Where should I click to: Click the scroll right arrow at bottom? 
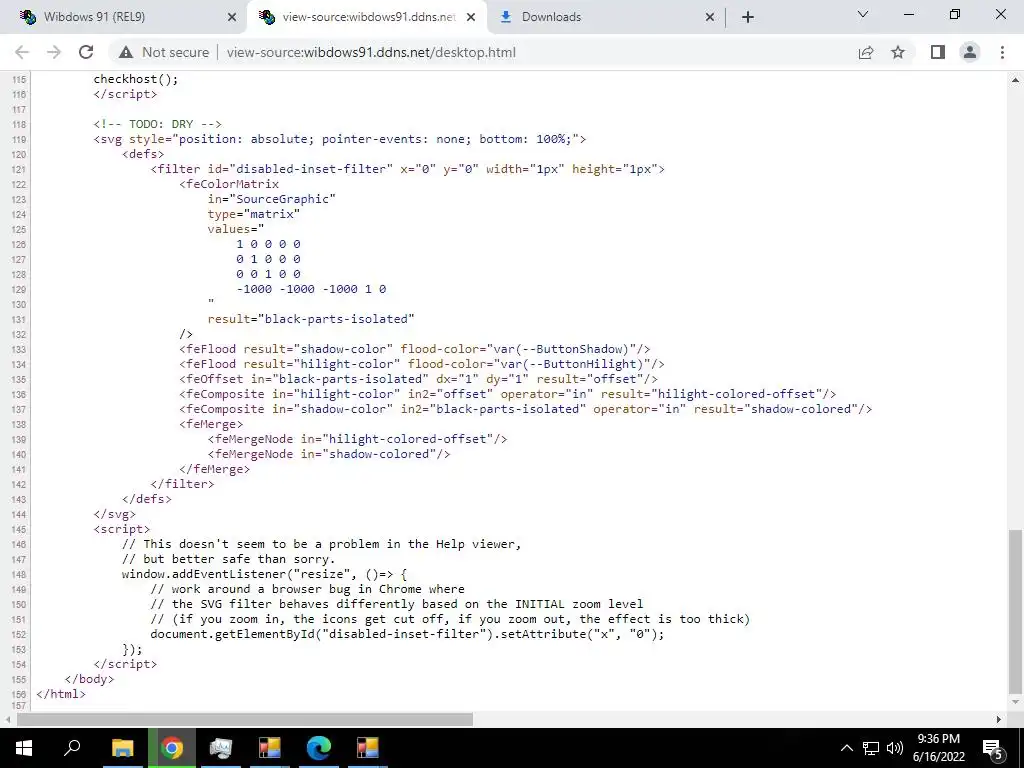[x=999, y=719]
